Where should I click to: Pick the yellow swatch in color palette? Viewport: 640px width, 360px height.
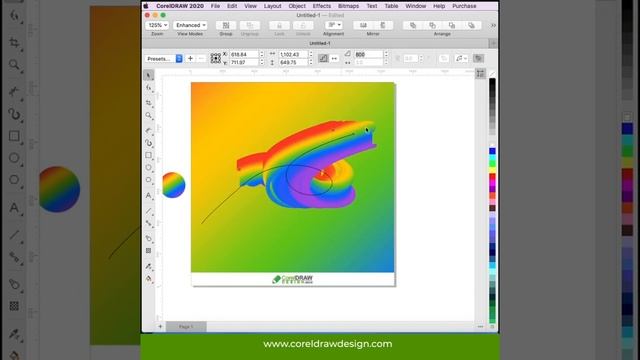(492, 170)
